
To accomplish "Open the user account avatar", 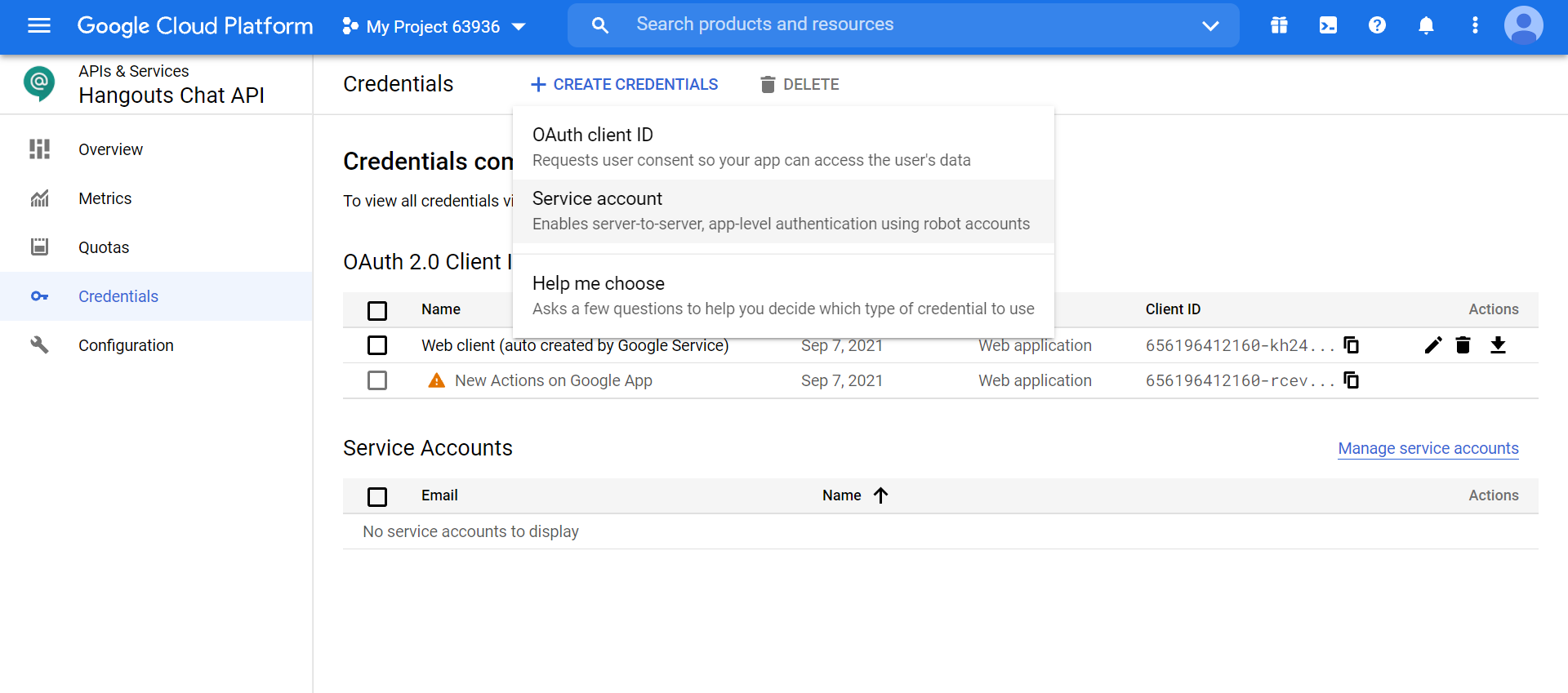I will pyautogui.click(x=1524, y=25).
